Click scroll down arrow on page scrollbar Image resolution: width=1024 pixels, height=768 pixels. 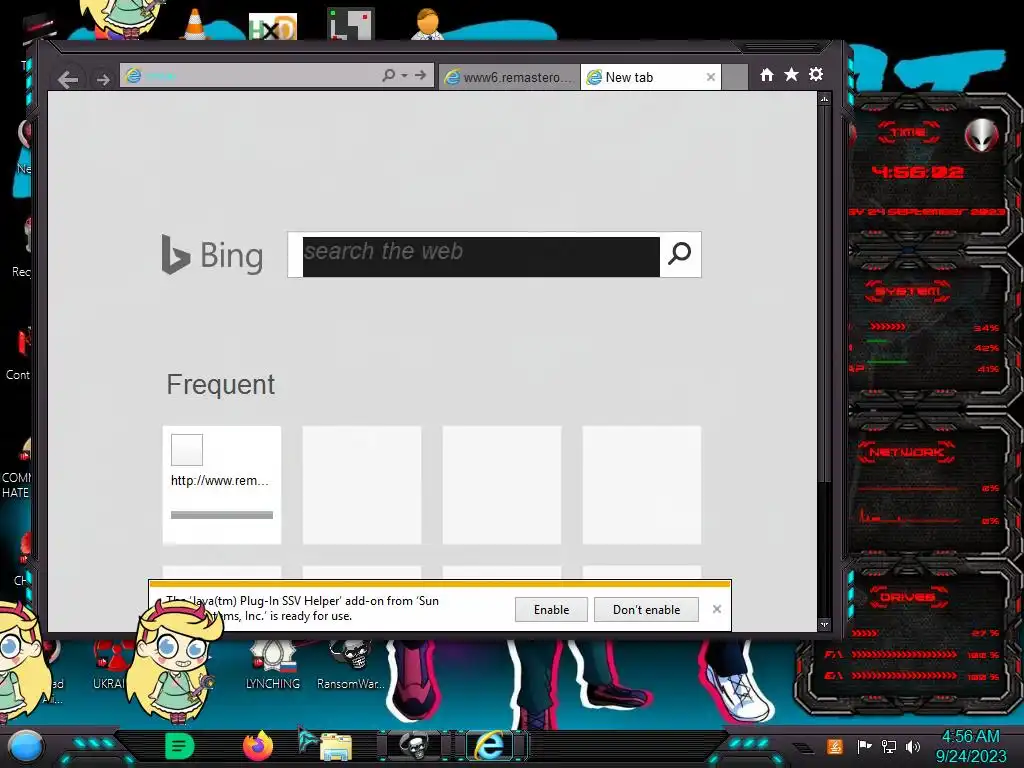tap(825, 625)
